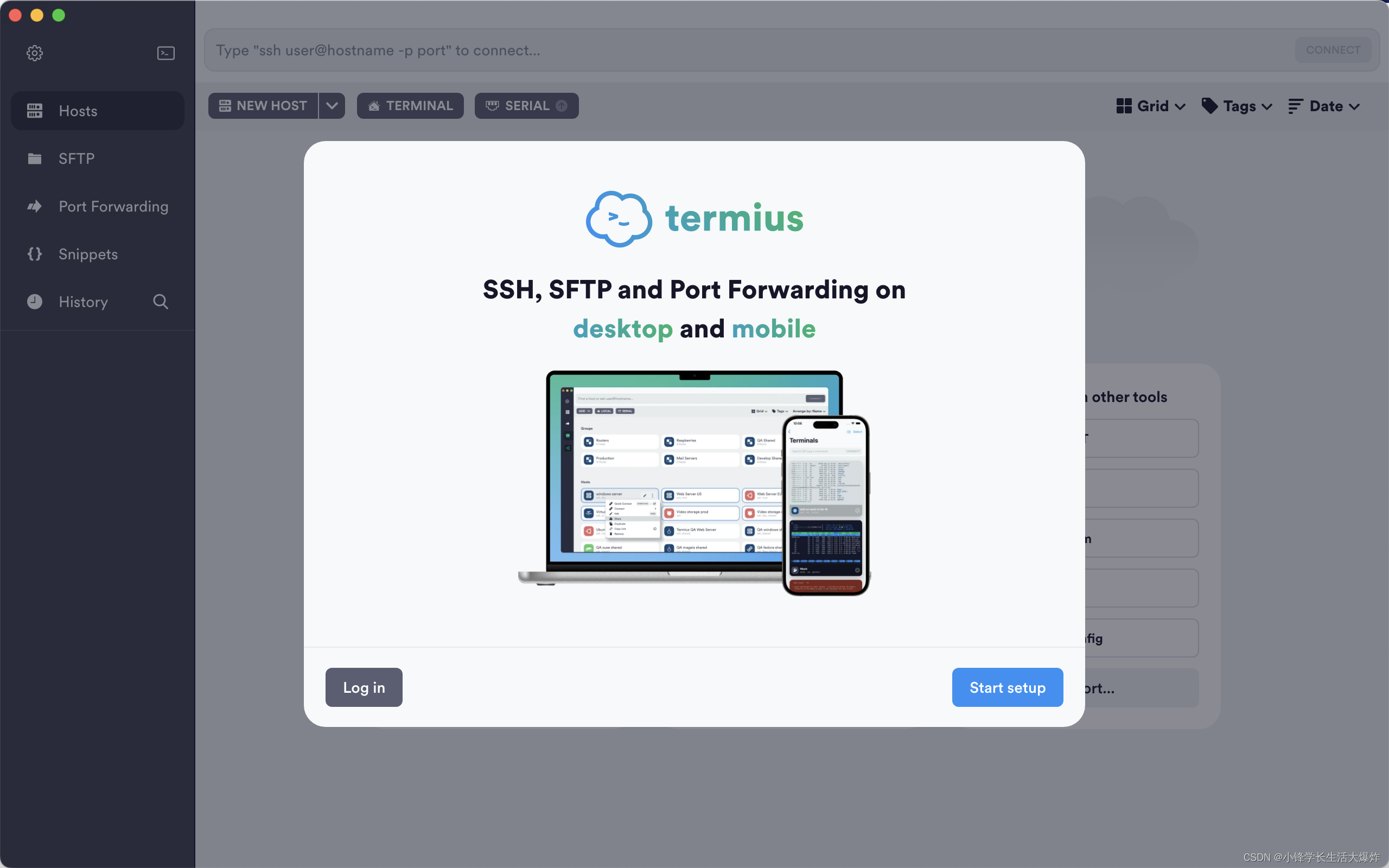Screen dimensions: 1389x868
Task: Click the History search icon
Action: pyautogui.click(x=160, y=302)
